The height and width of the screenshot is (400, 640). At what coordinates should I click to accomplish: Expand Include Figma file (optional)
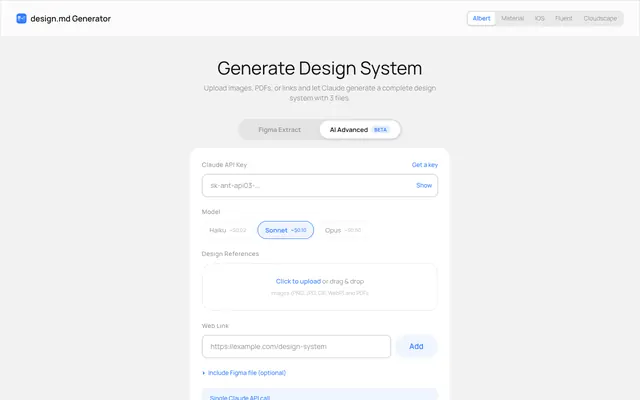click(x=244, y=373)
